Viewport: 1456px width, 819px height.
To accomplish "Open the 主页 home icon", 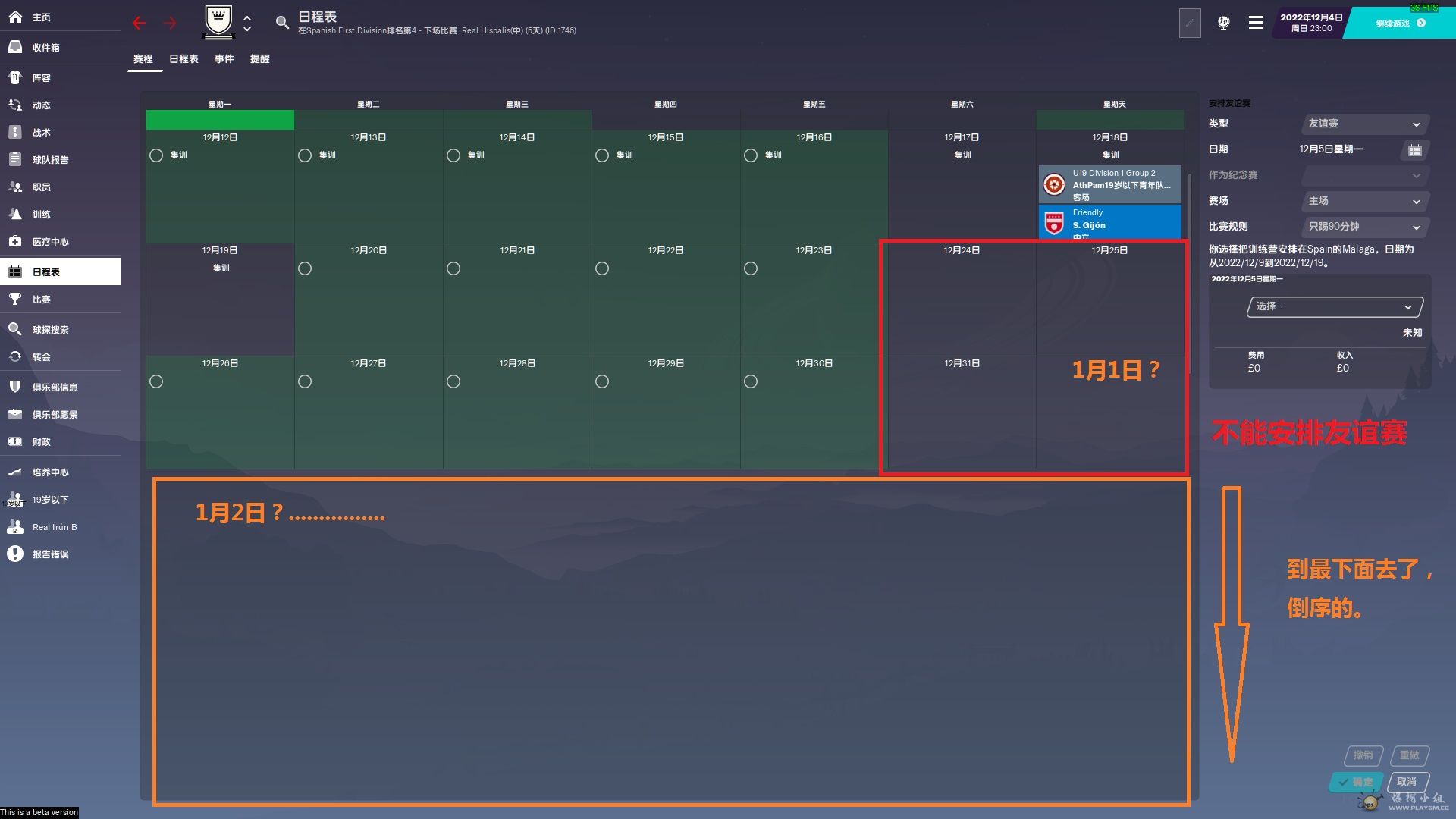I will 15,17.
